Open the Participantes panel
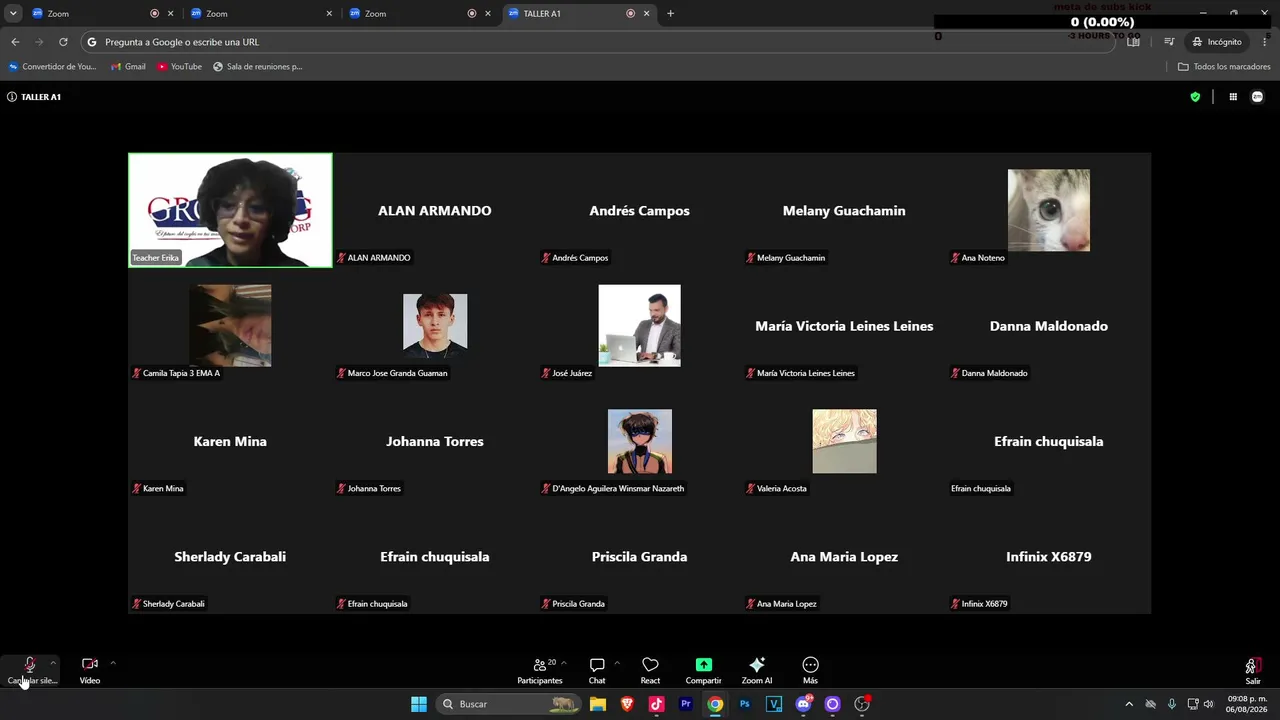The height and width of the screenshot is (720, 1280). point(540,669)
